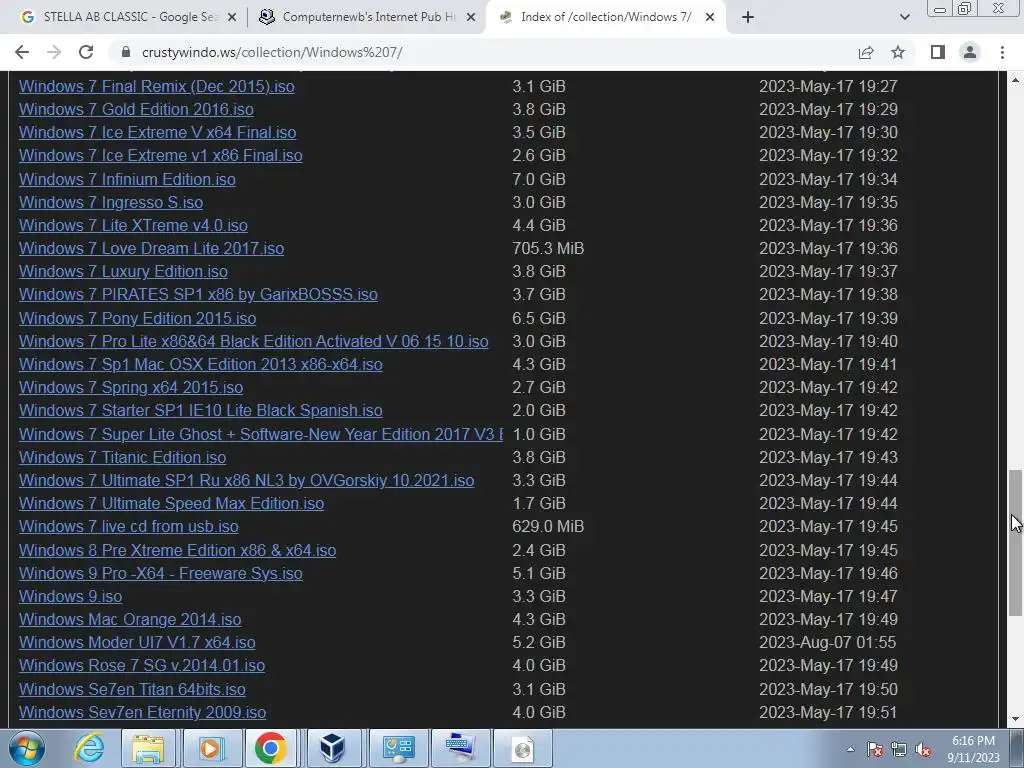The height and width of the screenshot is (768, 1024).
Task: View site security lock info
Action: click(126, 52)
